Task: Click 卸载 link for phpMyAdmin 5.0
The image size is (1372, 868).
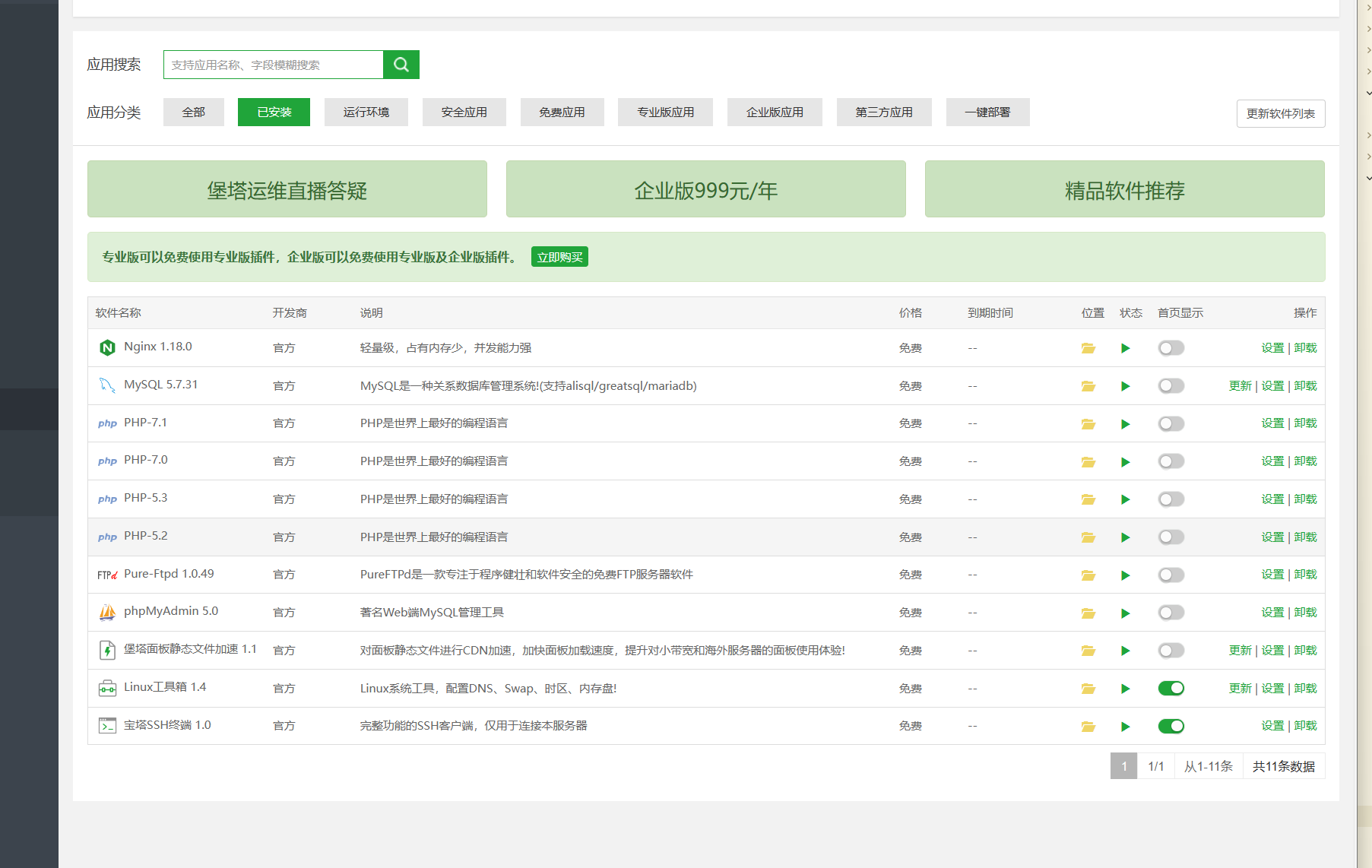Action: click(1306, 613)
